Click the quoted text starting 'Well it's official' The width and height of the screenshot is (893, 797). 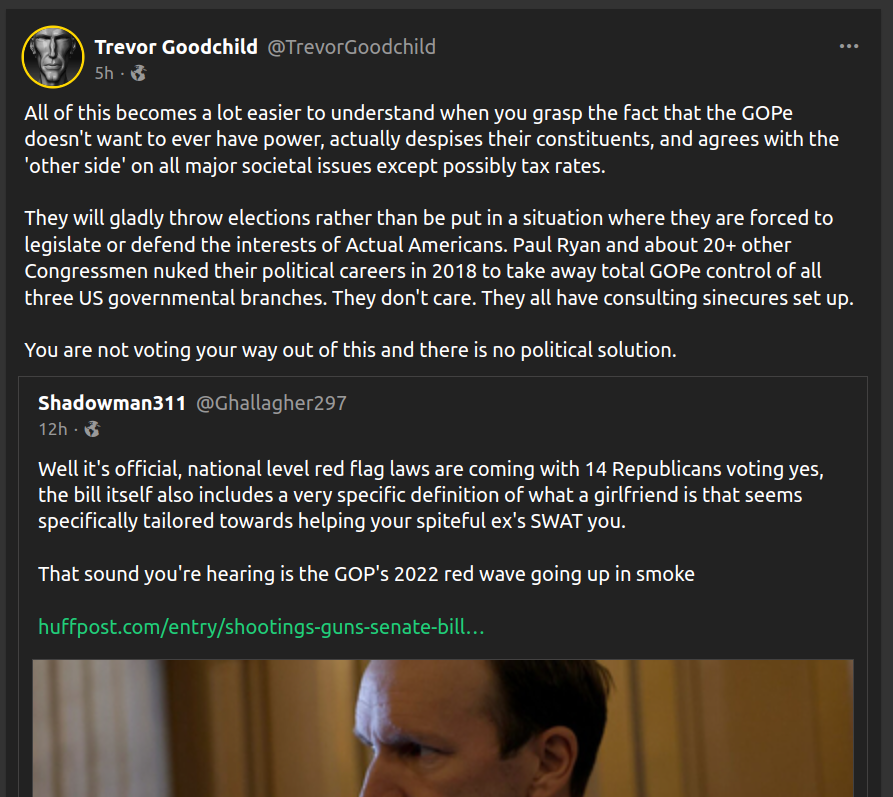click(x=430, y=495)
